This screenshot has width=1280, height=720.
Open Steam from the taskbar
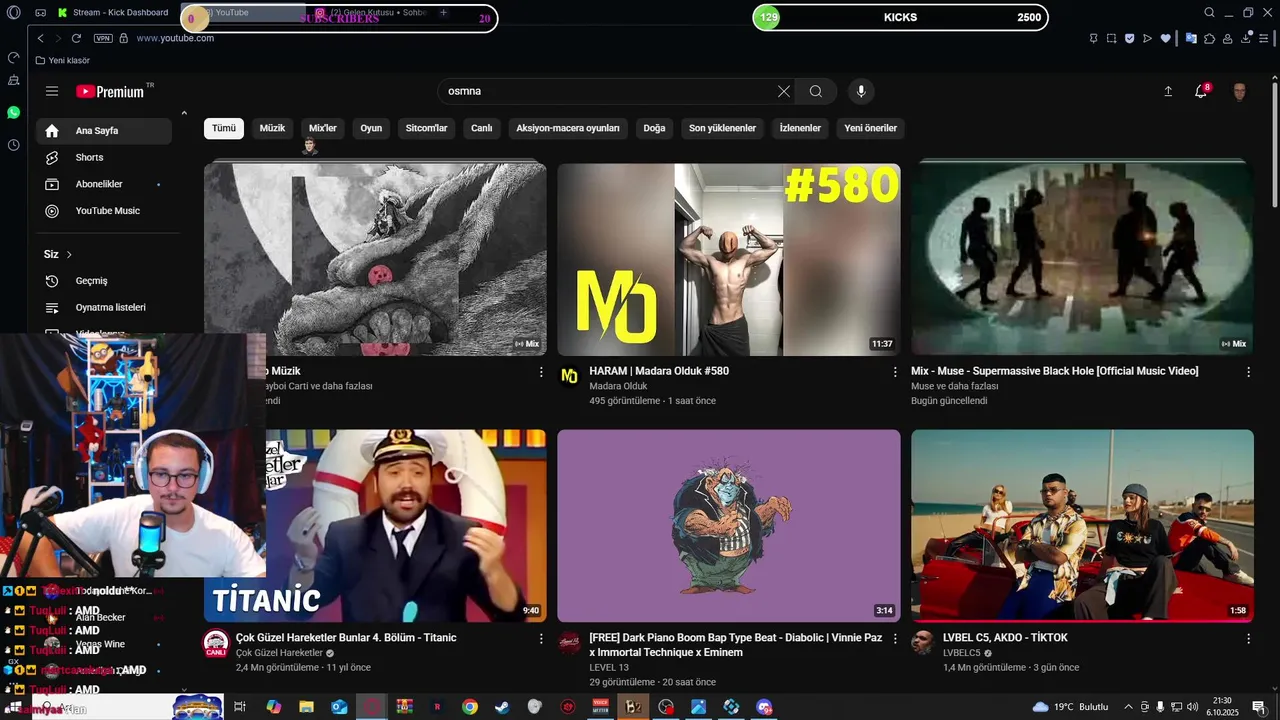[x=502, y=707]
